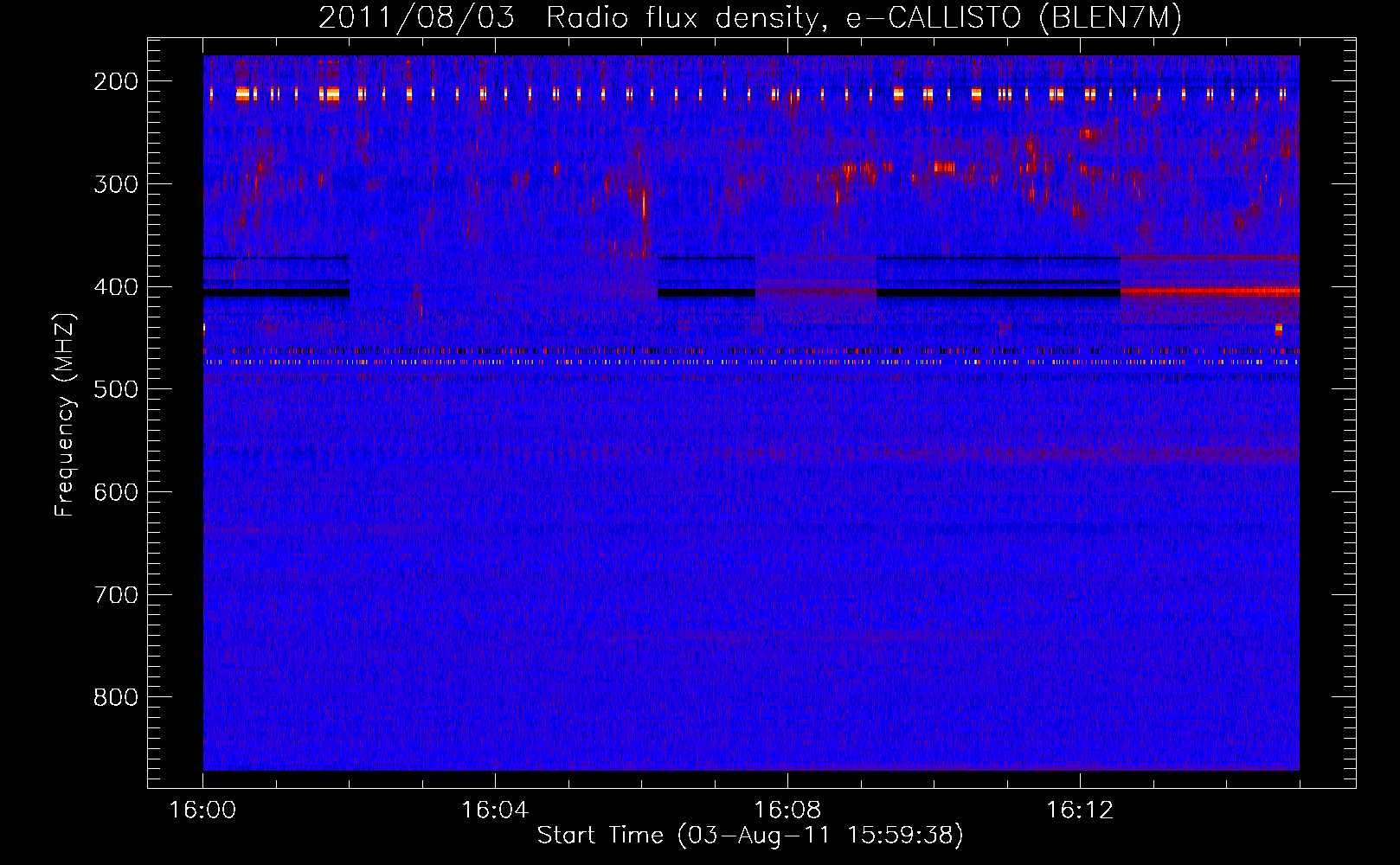The width and height of the screenshot is (1400, 865).
Task: Click the 400 frequency tick label
Action: (116, 287)
